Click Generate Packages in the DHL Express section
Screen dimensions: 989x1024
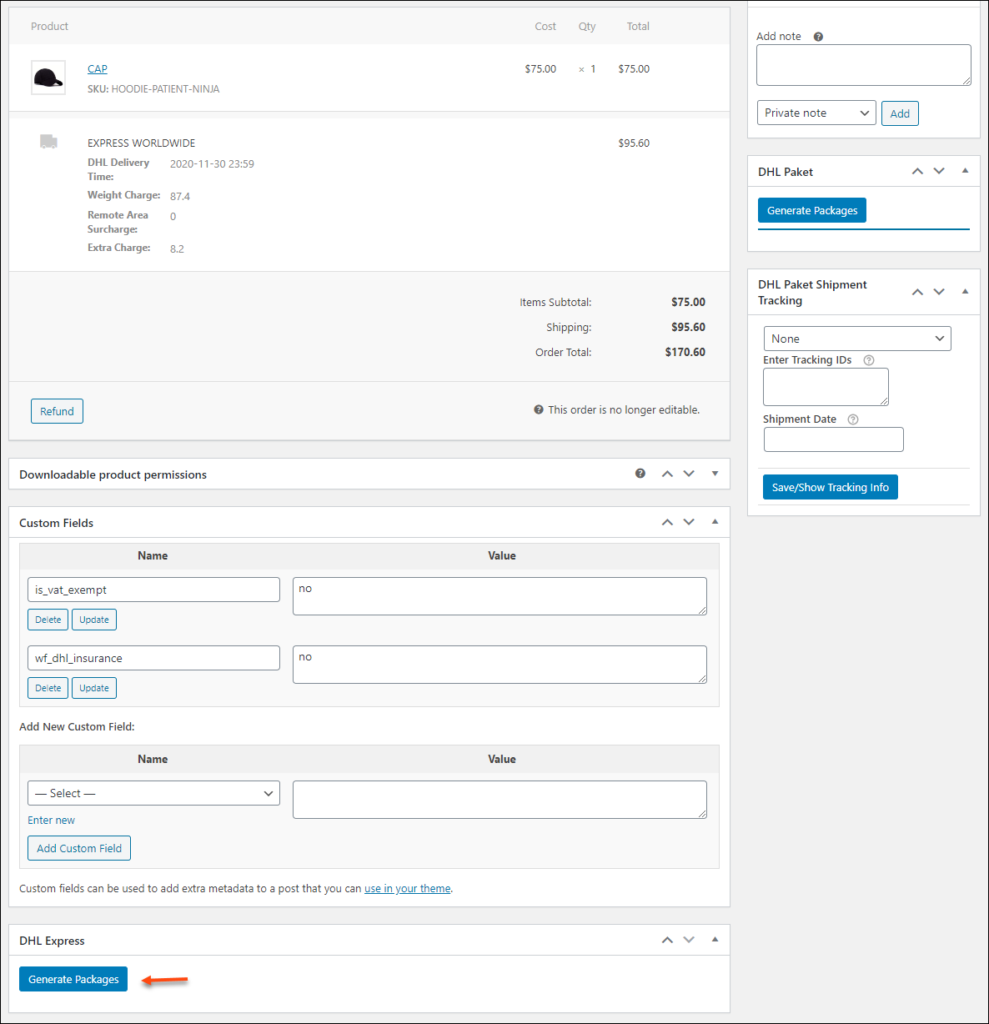(72, 979)
